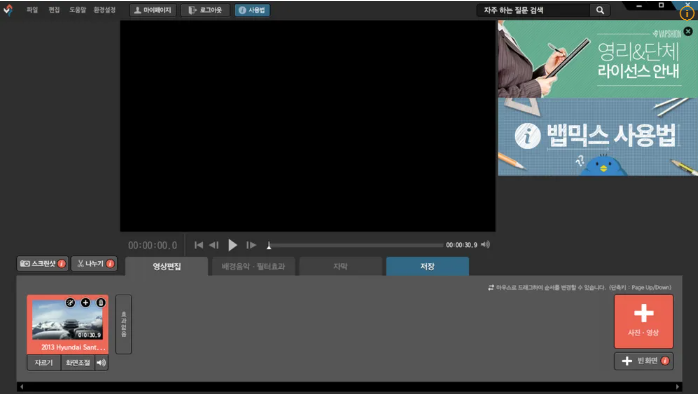Switch to the 자막 tab
698x394 pixels.
tap(340, 266)
